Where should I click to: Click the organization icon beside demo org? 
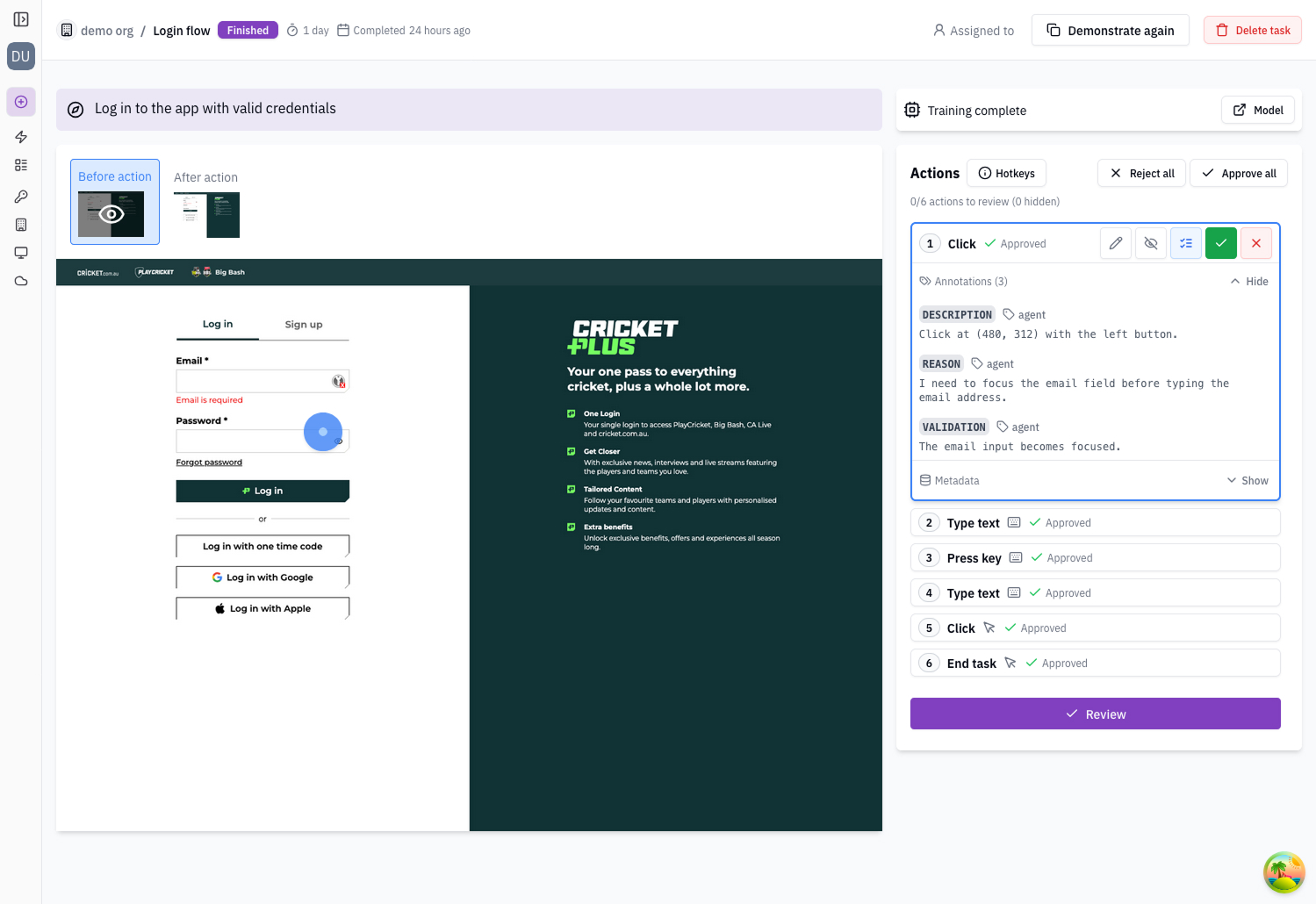[x=67, y=30]
